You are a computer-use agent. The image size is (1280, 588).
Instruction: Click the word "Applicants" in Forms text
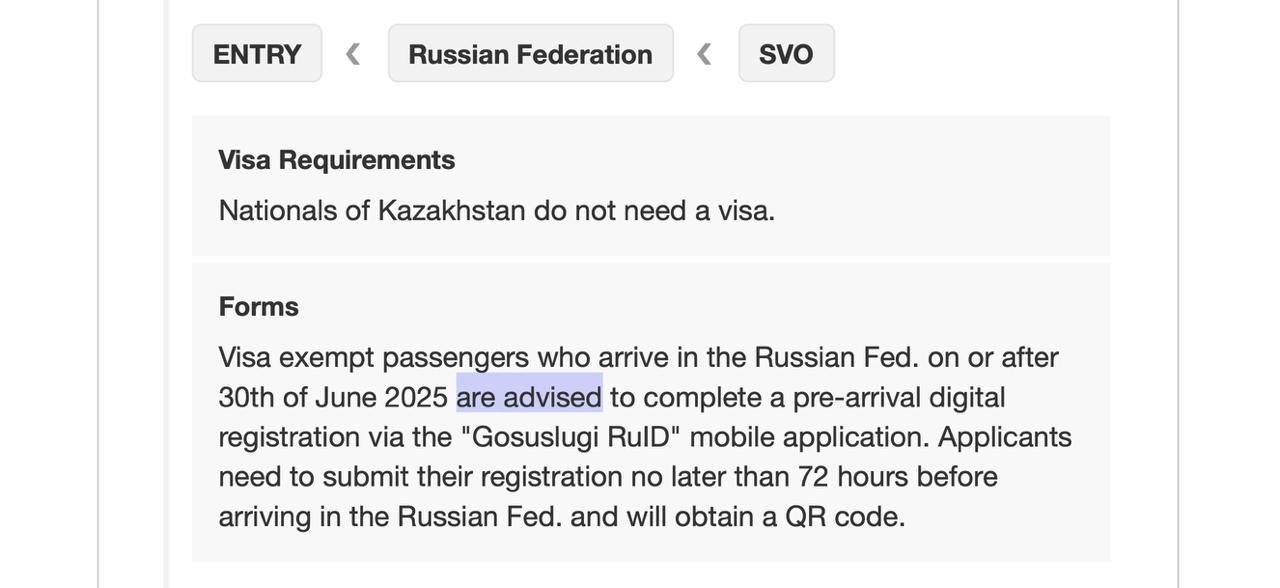(1004, 437)
